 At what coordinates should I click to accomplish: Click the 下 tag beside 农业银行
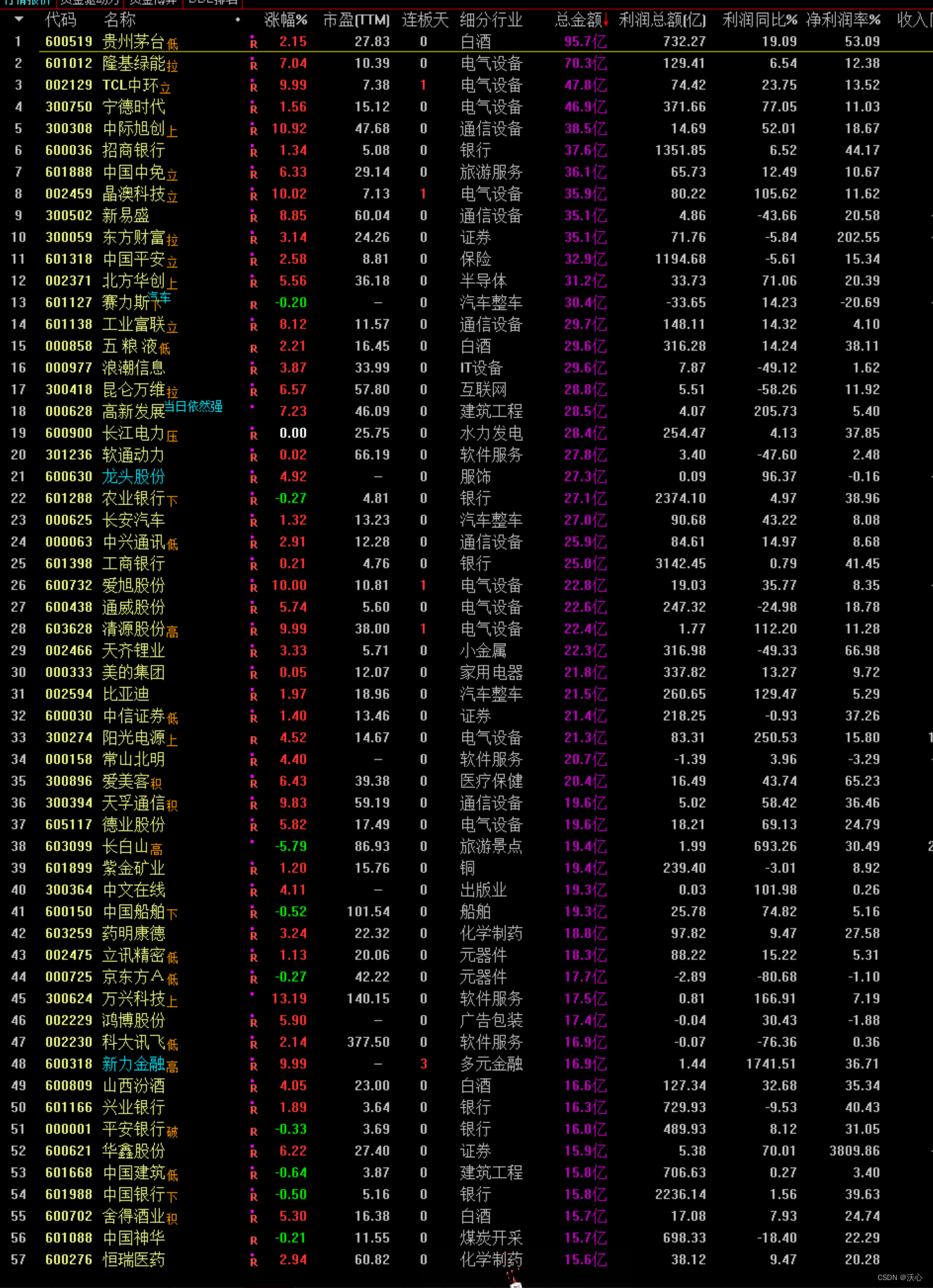173,502
